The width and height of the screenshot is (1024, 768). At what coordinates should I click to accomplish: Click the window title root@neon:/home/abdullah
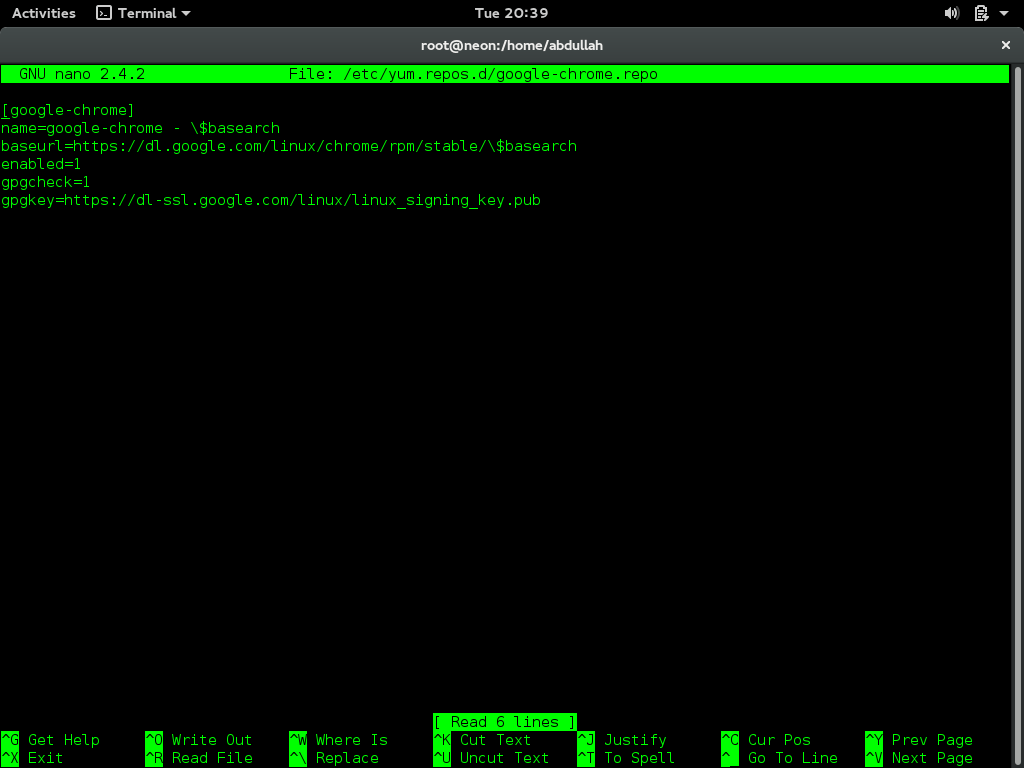coord(511,45)
